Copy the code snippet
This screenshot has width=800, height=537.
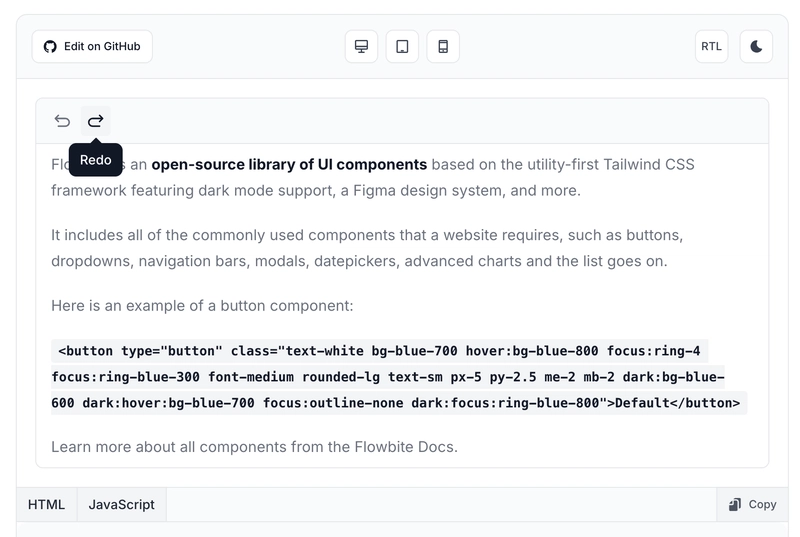click(x=753, y=504)
